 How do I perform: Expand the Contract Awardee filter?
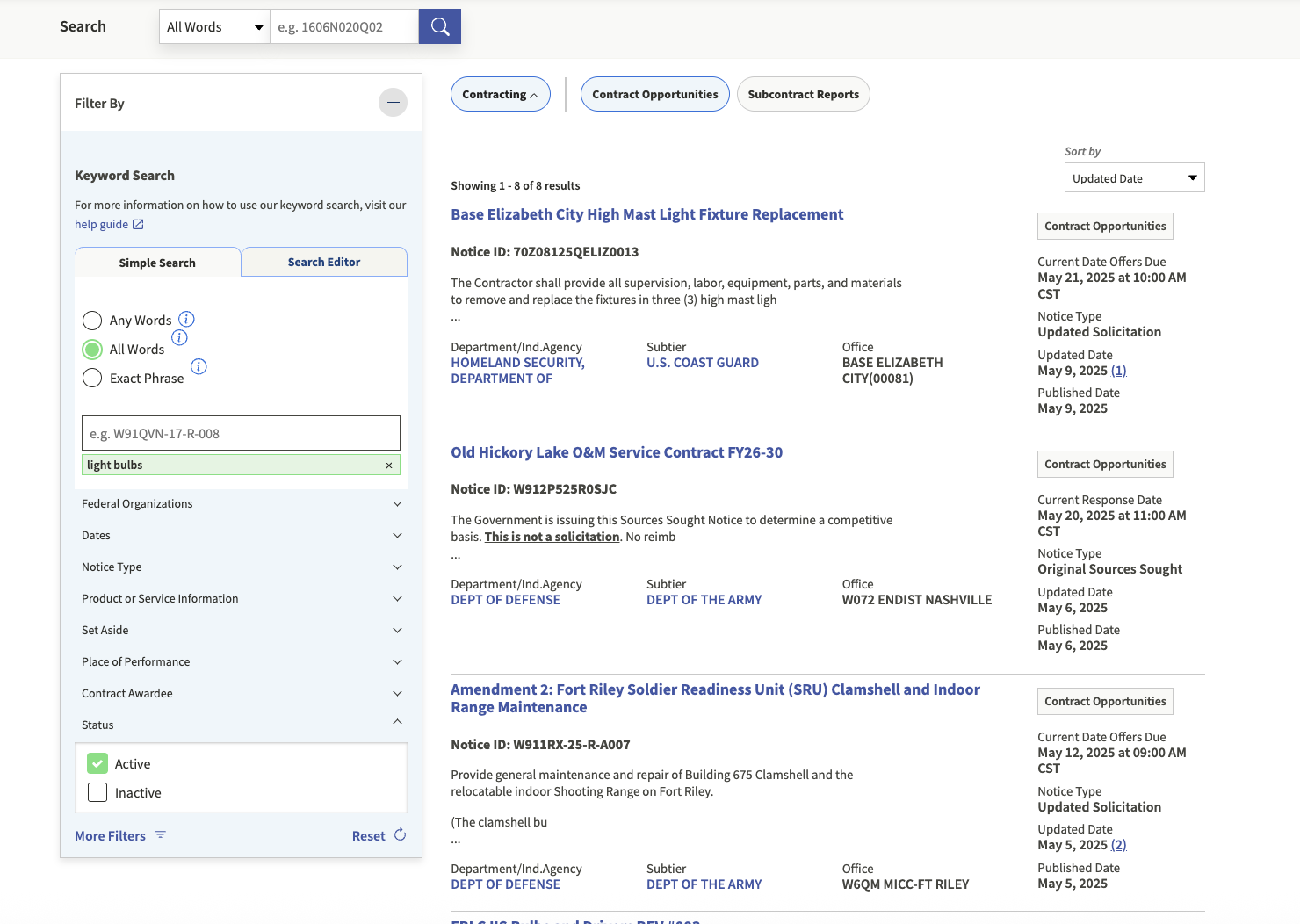[x=241, y=694]
